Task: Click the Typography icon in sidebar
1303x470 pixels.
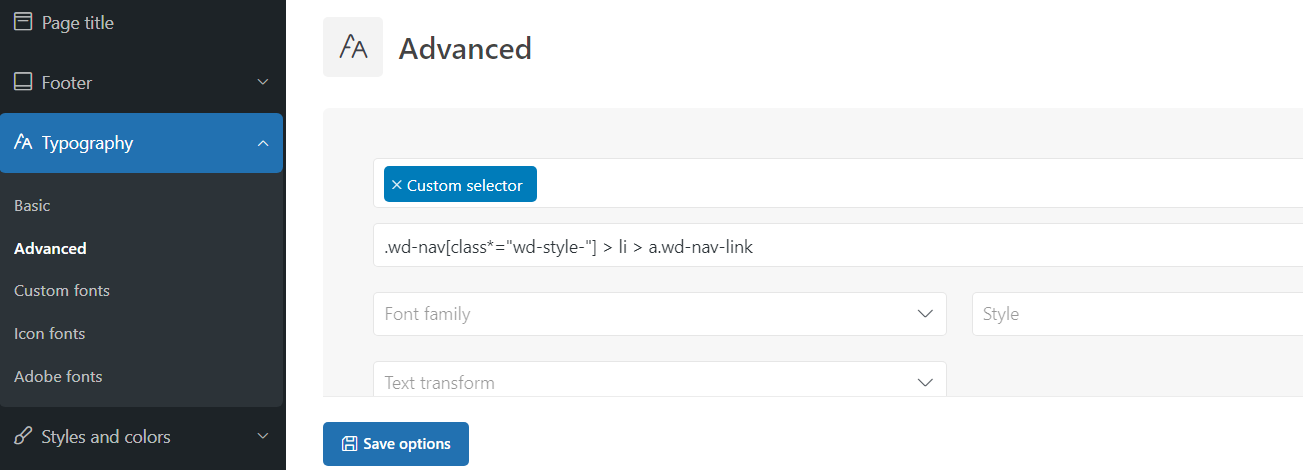Action: (23, 143)
